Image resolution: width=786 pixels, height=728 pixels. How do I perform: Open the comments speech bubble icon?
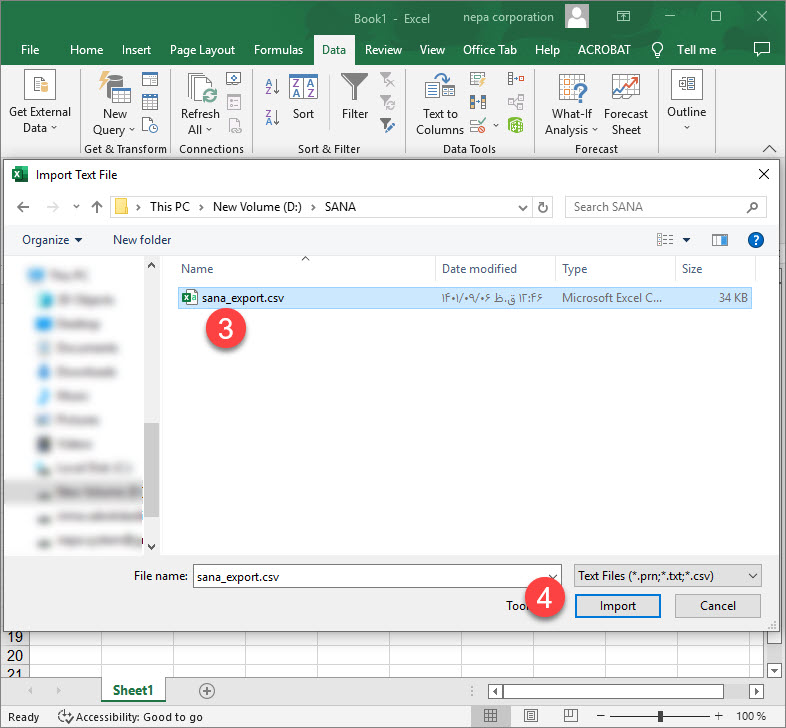[x=761, y=49]
